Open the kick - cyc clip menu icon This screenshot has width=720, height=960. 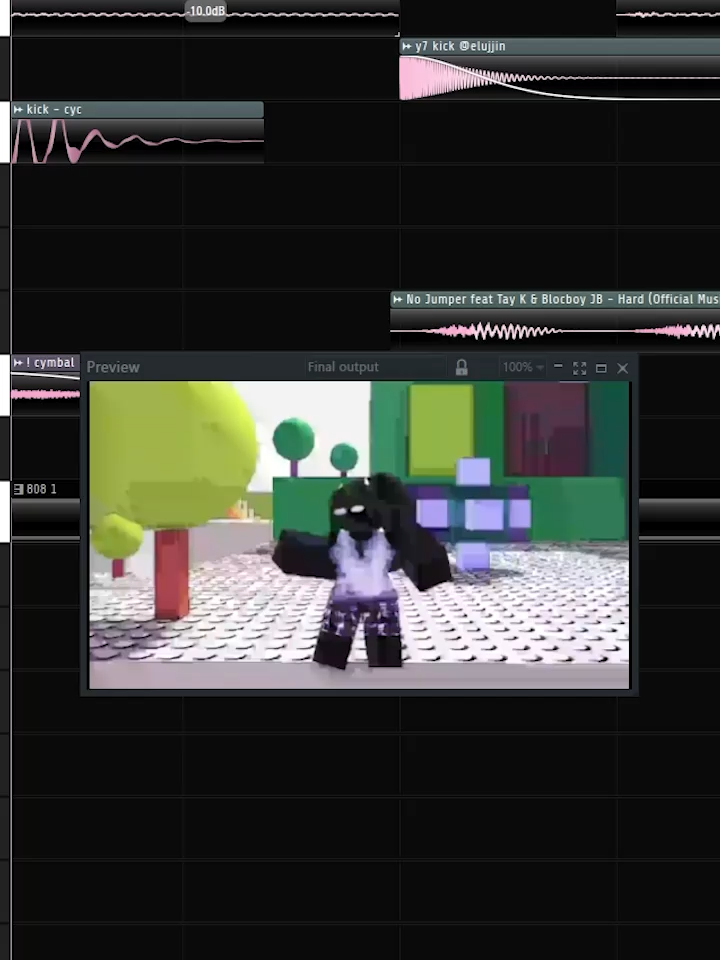point(18,110)
